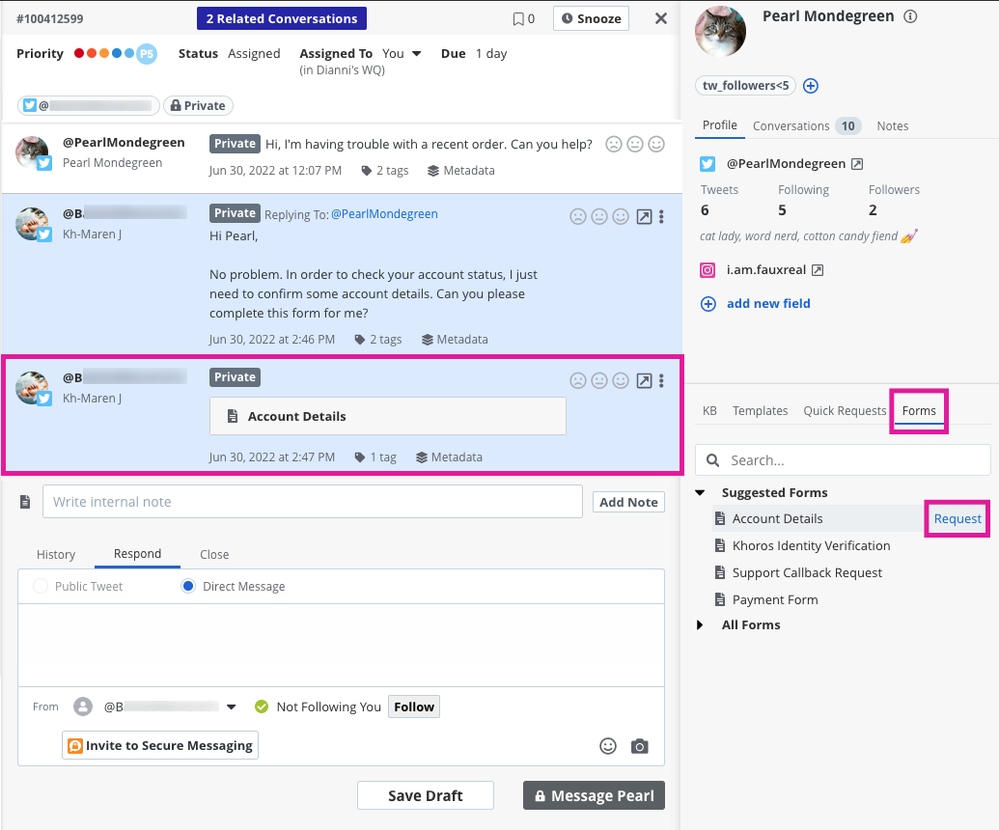Set priority to the yellow-orange dot
999x830 pixels.
tap(104, 54)
